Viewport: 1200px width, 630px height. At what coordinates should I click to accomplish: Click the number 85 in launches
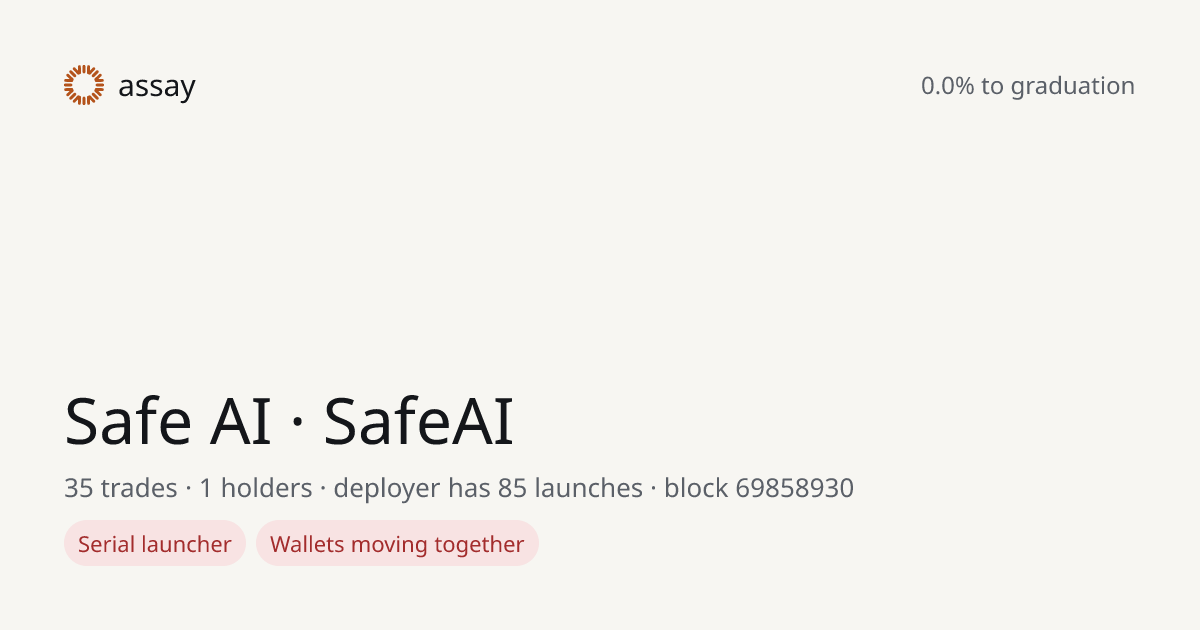[512, 488]
